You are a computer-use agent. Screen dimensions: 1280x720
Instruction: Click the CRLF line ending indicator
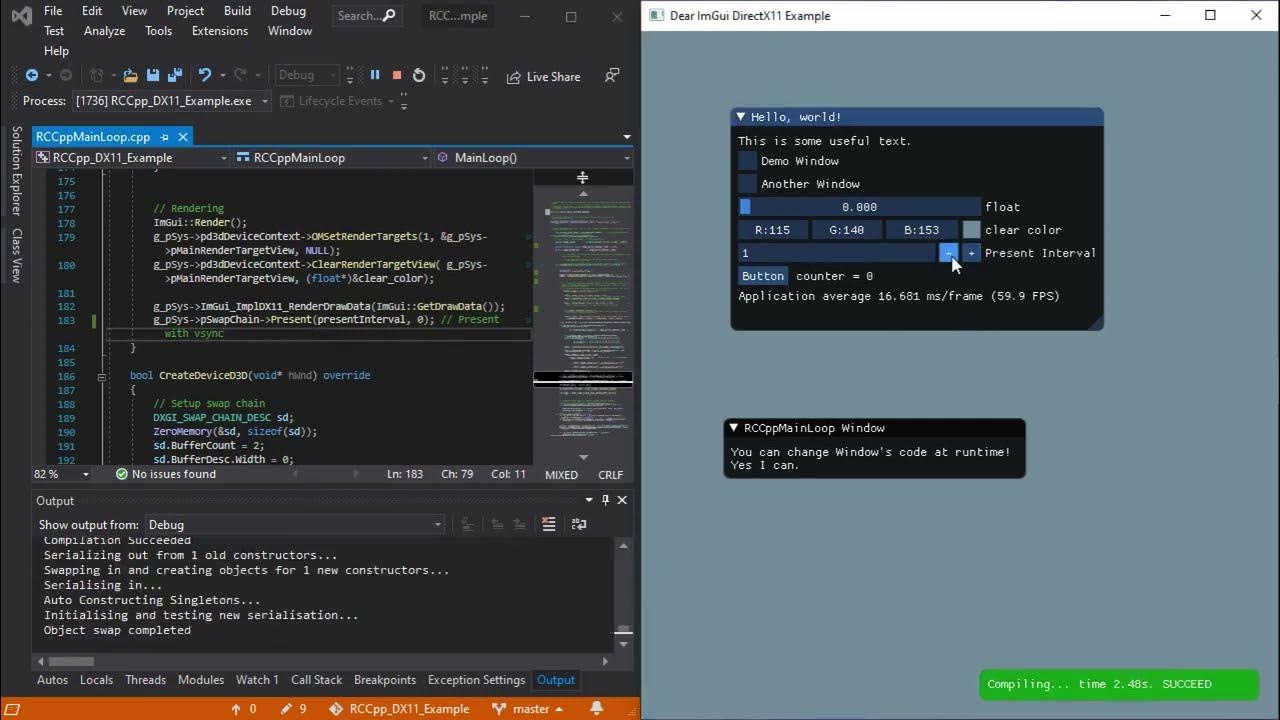coord(610,475)
